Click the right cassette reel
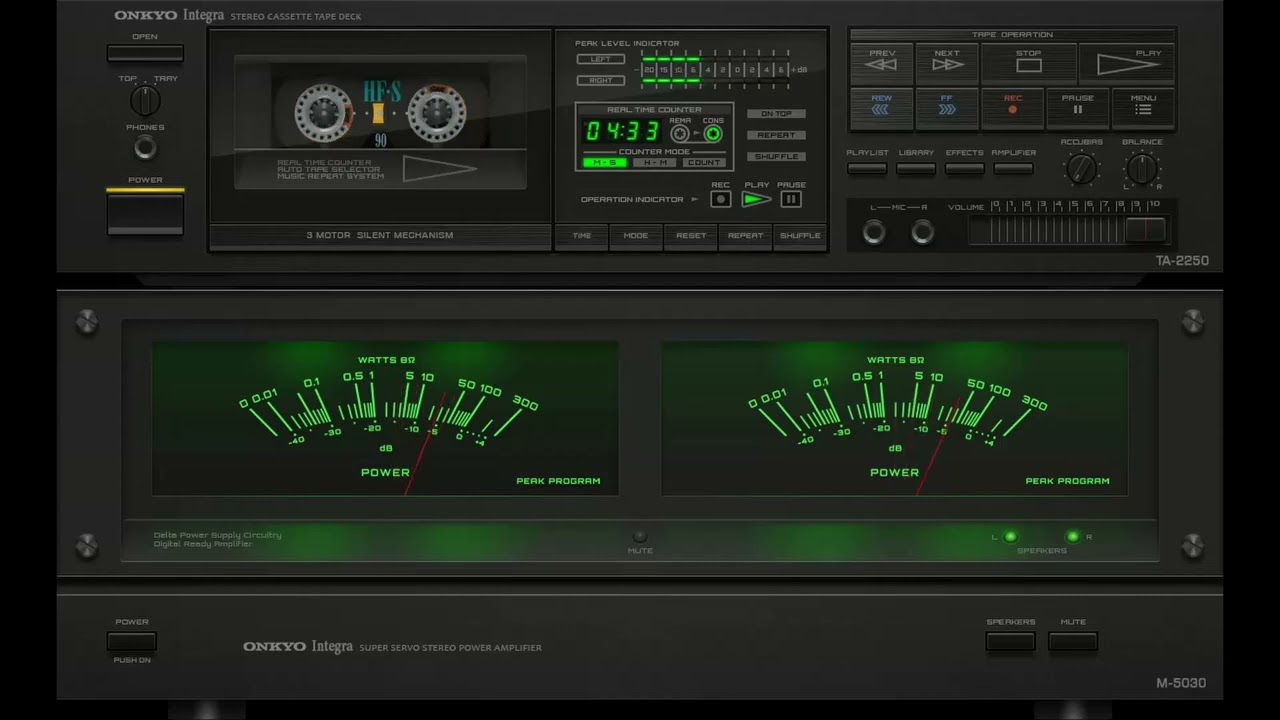This screenshot has height=720, width=1280. [437, 113]
